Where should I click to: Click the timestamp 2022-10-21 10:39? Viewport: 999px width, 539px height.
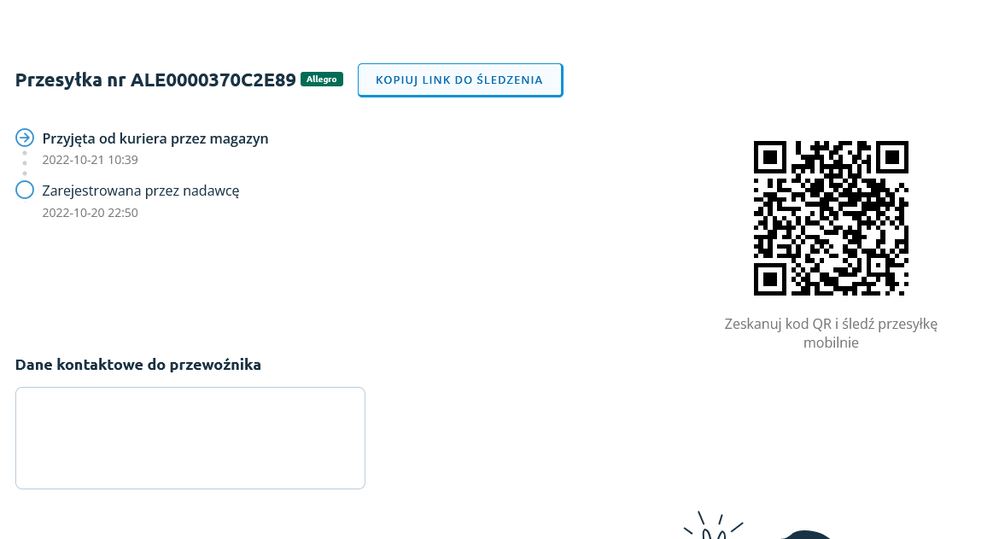pyautogui.click(x=90, y=160)
